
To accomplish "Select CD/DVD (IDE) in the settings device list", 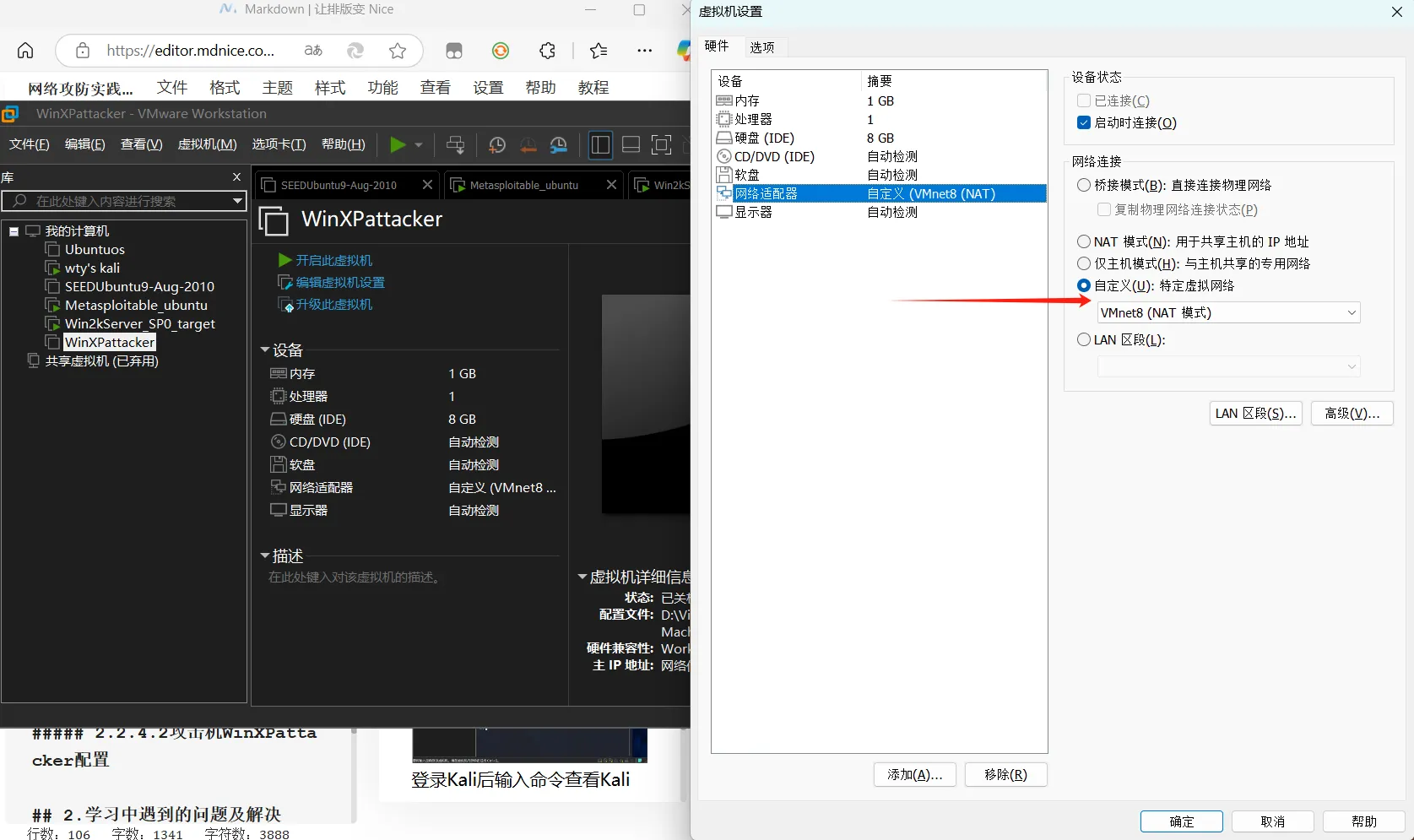I will coord(879,156).
